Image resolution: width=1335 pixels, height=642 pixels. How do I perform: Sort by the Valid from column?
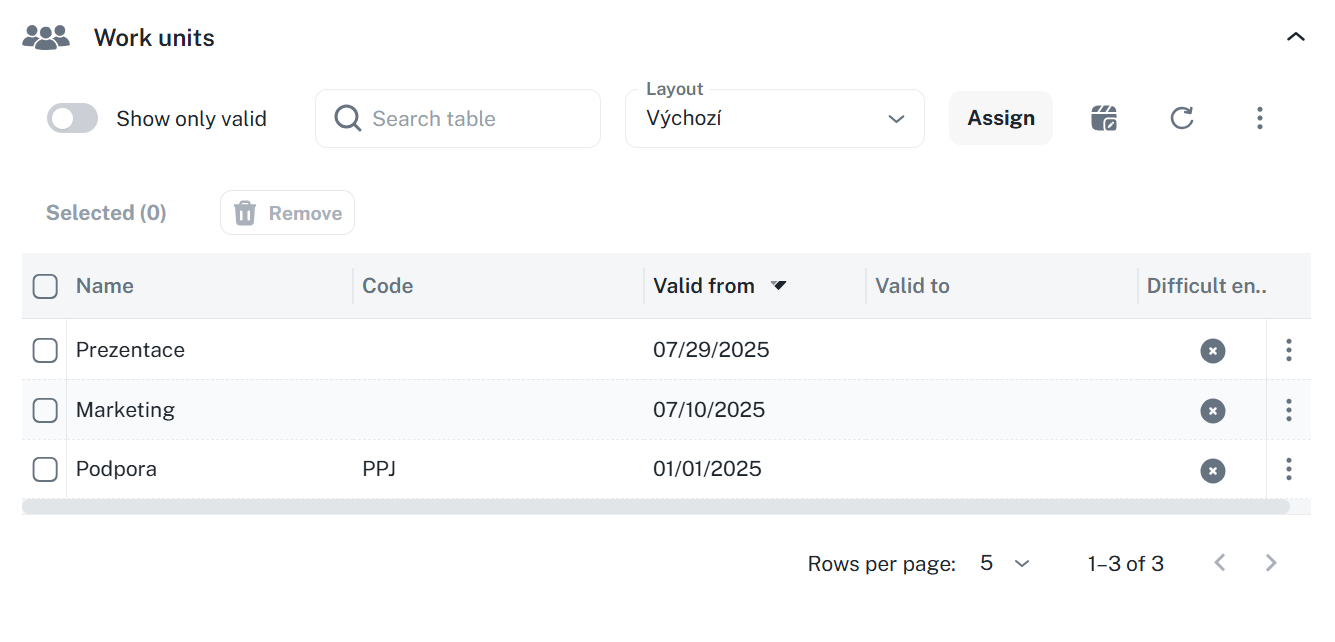coord(704,286)
